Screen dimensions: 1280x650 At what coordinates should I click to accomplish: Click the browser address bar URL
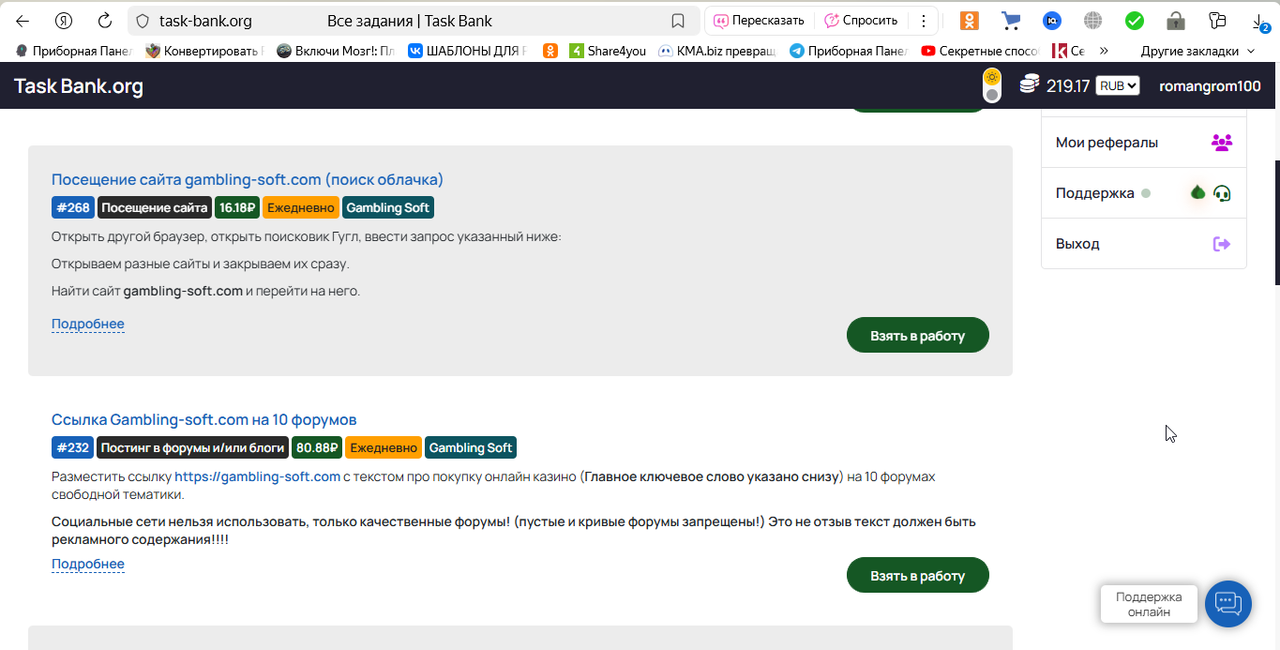coord(205,21)
